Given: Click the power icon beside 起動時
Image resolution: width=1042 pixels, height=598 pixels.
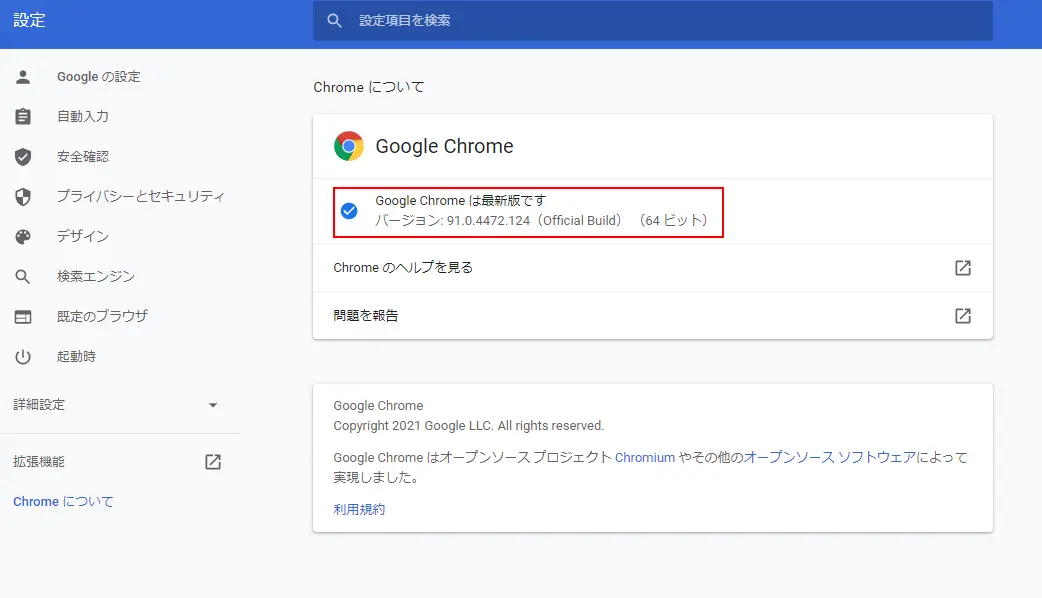Looking at the screenshot, I should coord(23,357).
